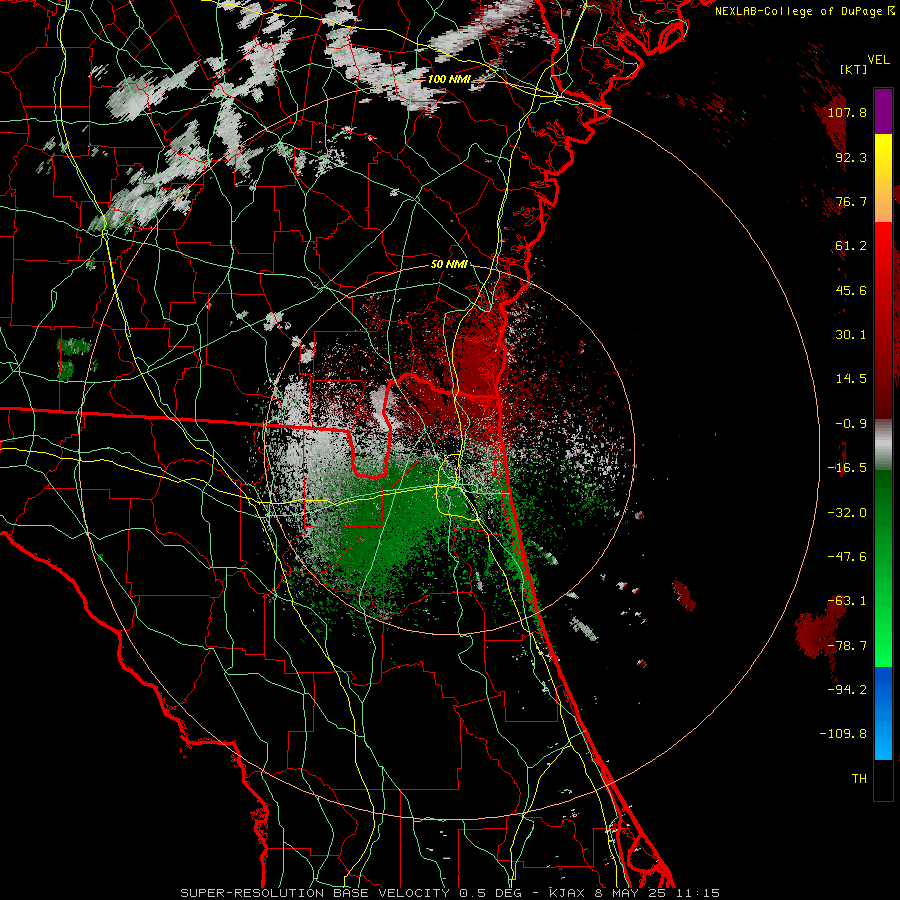
Task: Select the 92.3 legend value
Action: pos(851,157)
